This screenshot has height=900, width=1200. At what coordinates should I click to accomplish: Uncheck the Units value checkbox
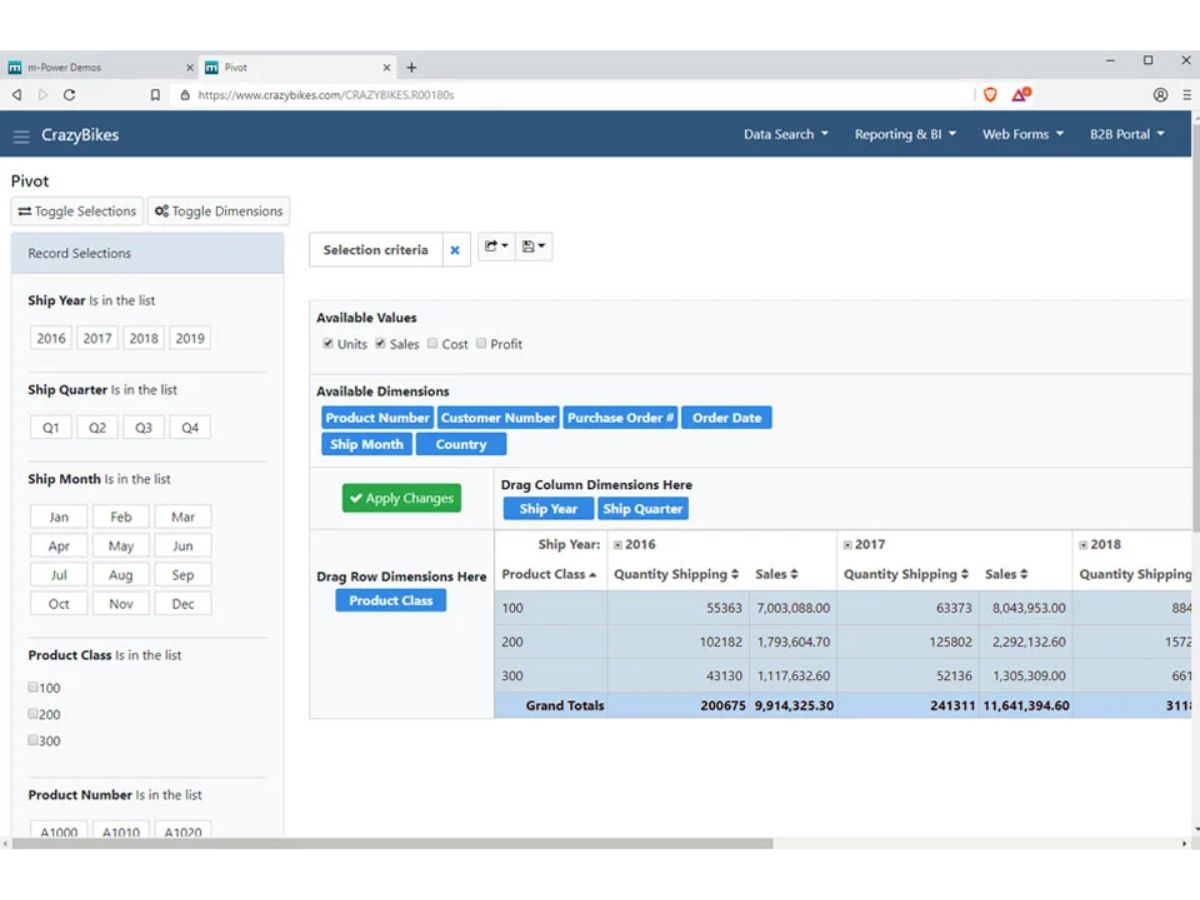point(328,343)
